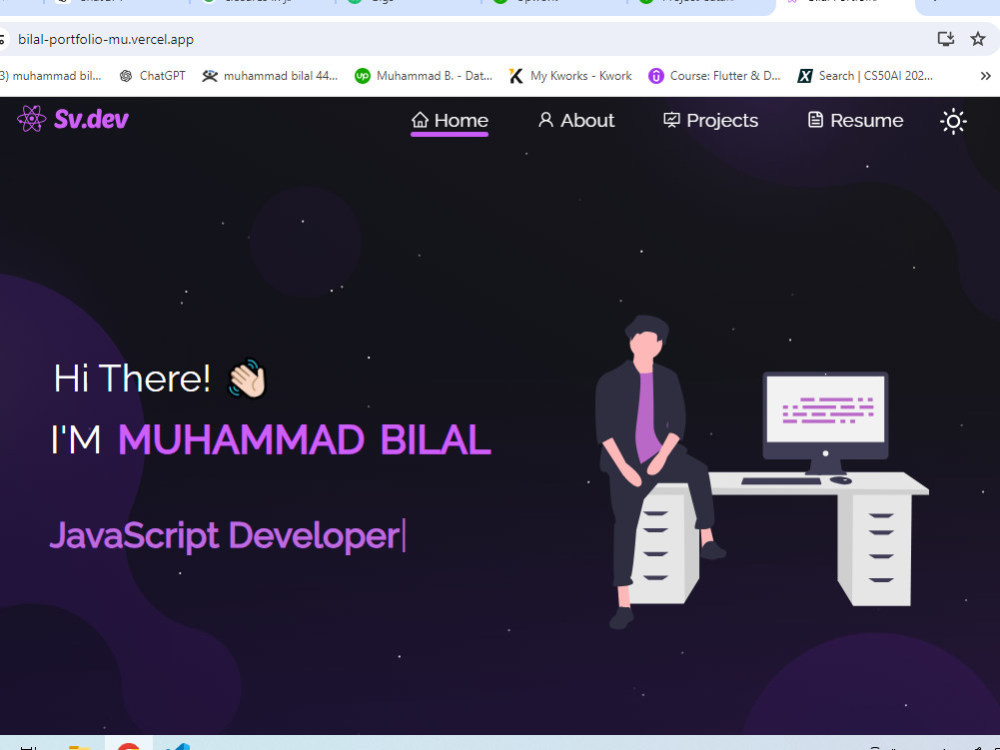
Task: Open the 'muhammad bilal 44...' bookmark
Action: click(270, 76)
